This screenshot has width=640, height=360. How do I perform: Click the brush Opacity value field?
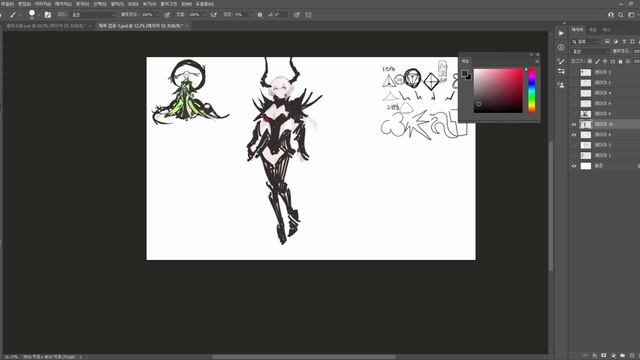pos(148,15)
